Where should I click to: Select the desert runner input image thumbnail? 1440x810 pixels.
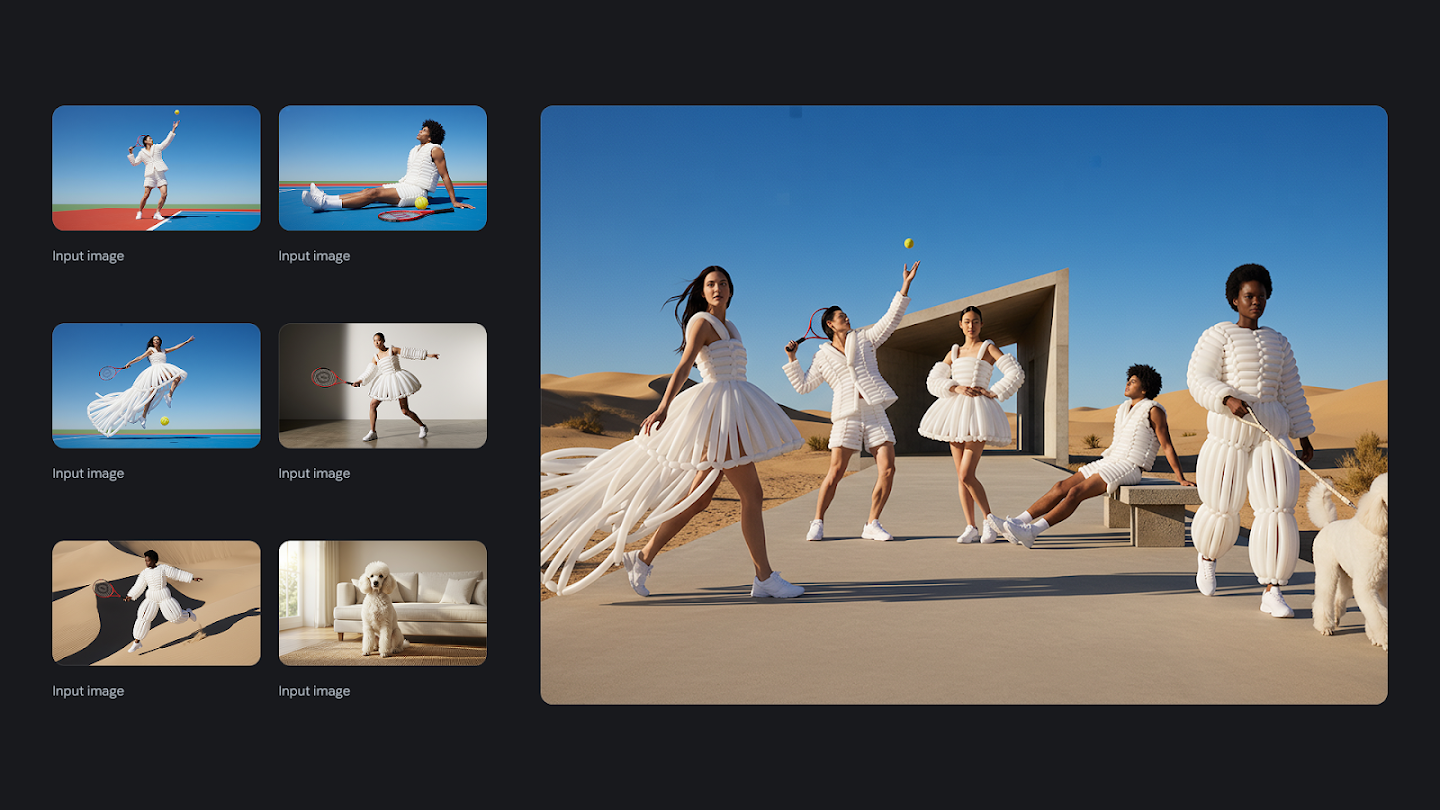click(156, 602)
